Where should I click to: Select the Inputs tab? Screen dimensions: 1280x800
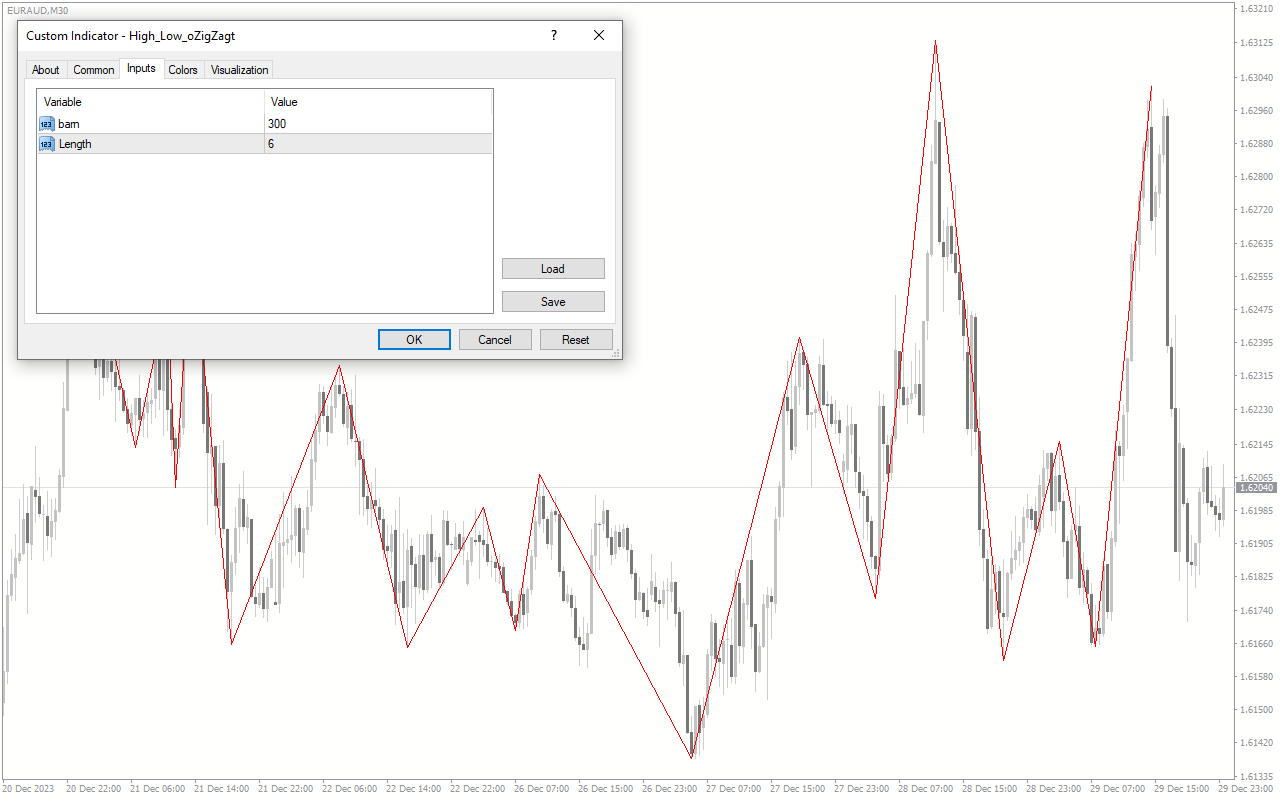[x=141, y=68]
